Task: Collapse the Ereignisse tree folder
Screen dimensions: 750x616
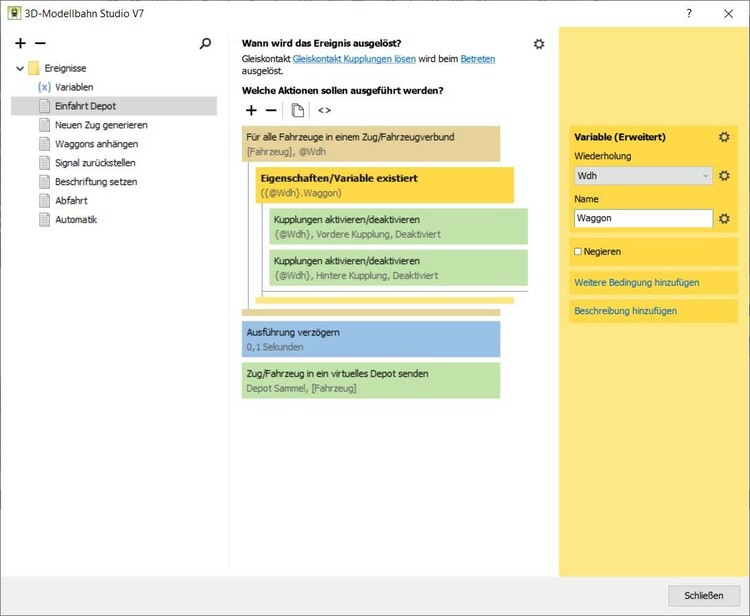Action: click(20, 69)
